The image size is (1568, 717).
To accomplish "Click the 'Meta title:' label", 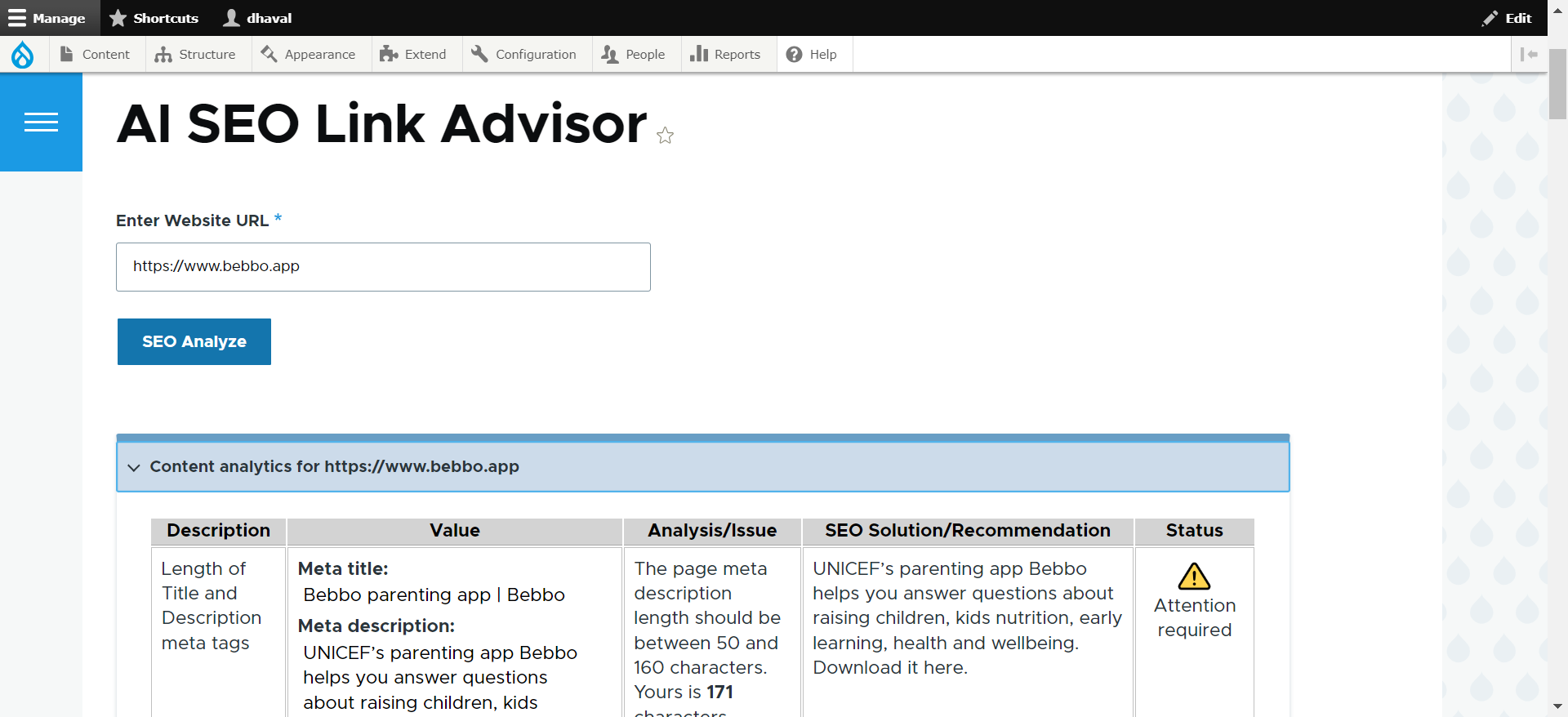I will point(343,569).
